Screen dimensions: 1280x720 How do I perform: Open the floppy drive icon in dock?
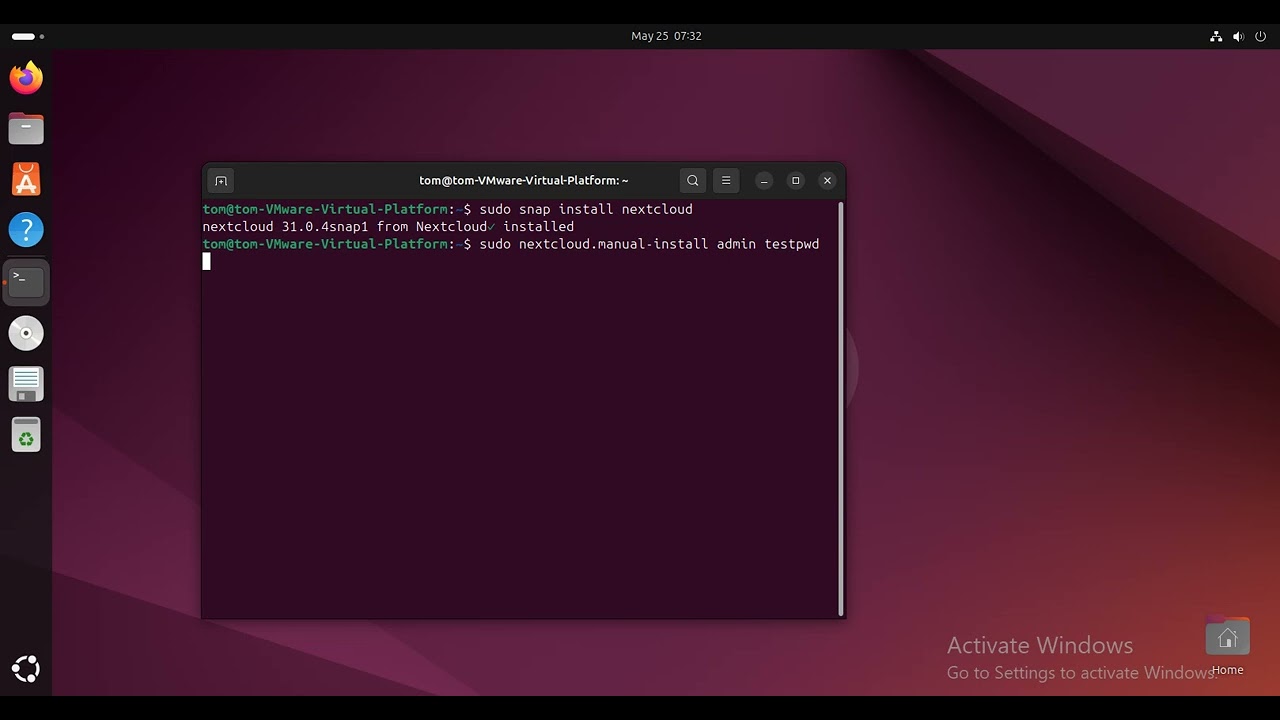[26, 384]
